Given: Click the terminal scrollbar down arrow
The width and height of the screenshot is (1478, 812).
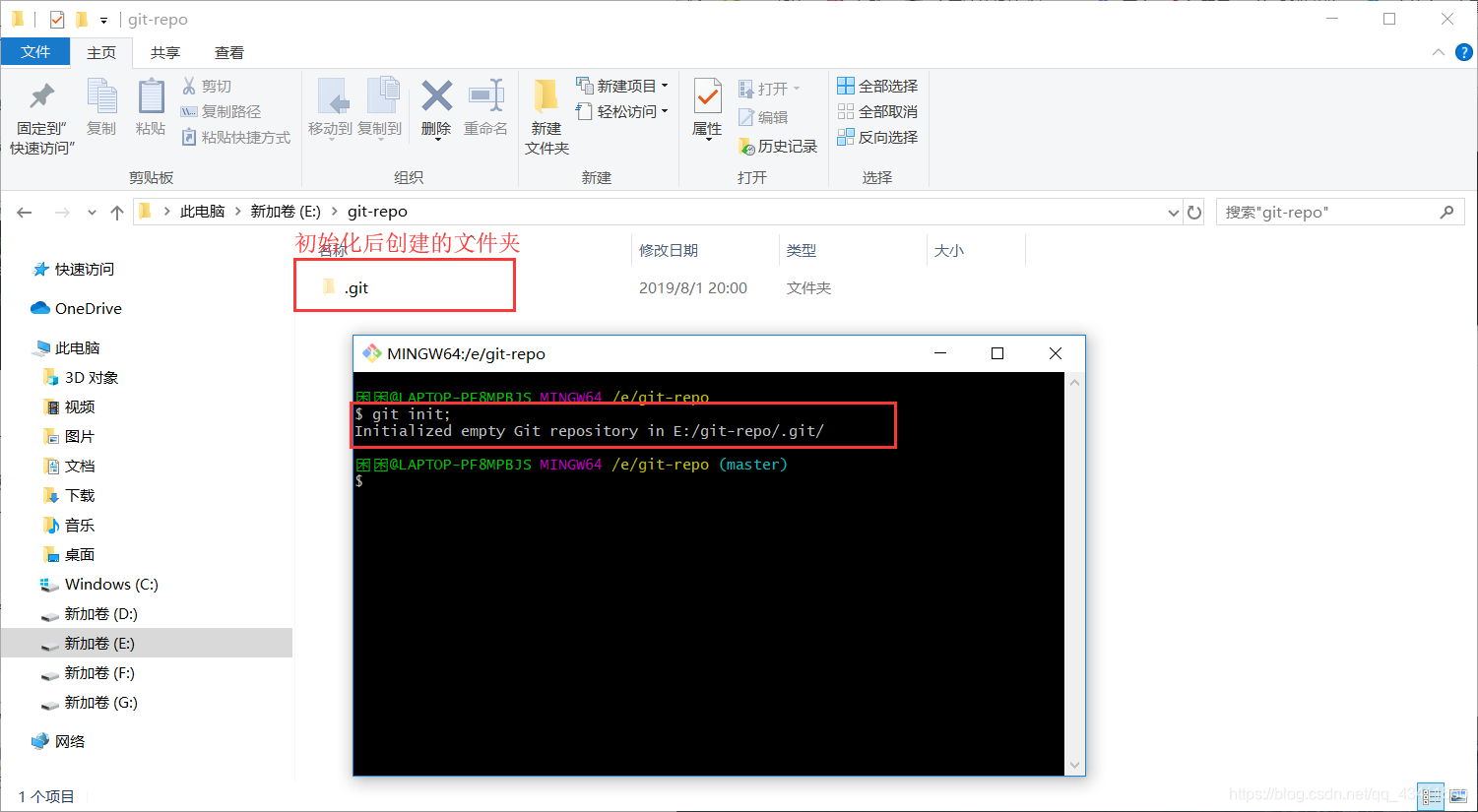Looking at the screenshot, I should [1074, 765].
